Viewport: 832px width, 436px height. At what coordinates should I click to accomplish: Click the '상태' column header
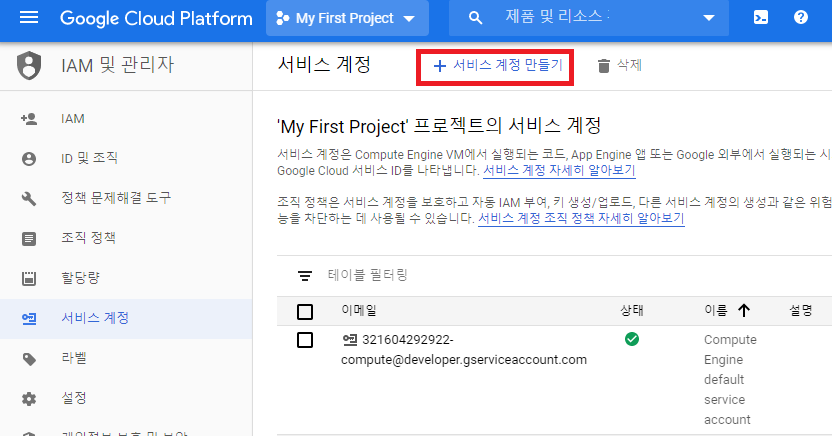tap(631, 310)
